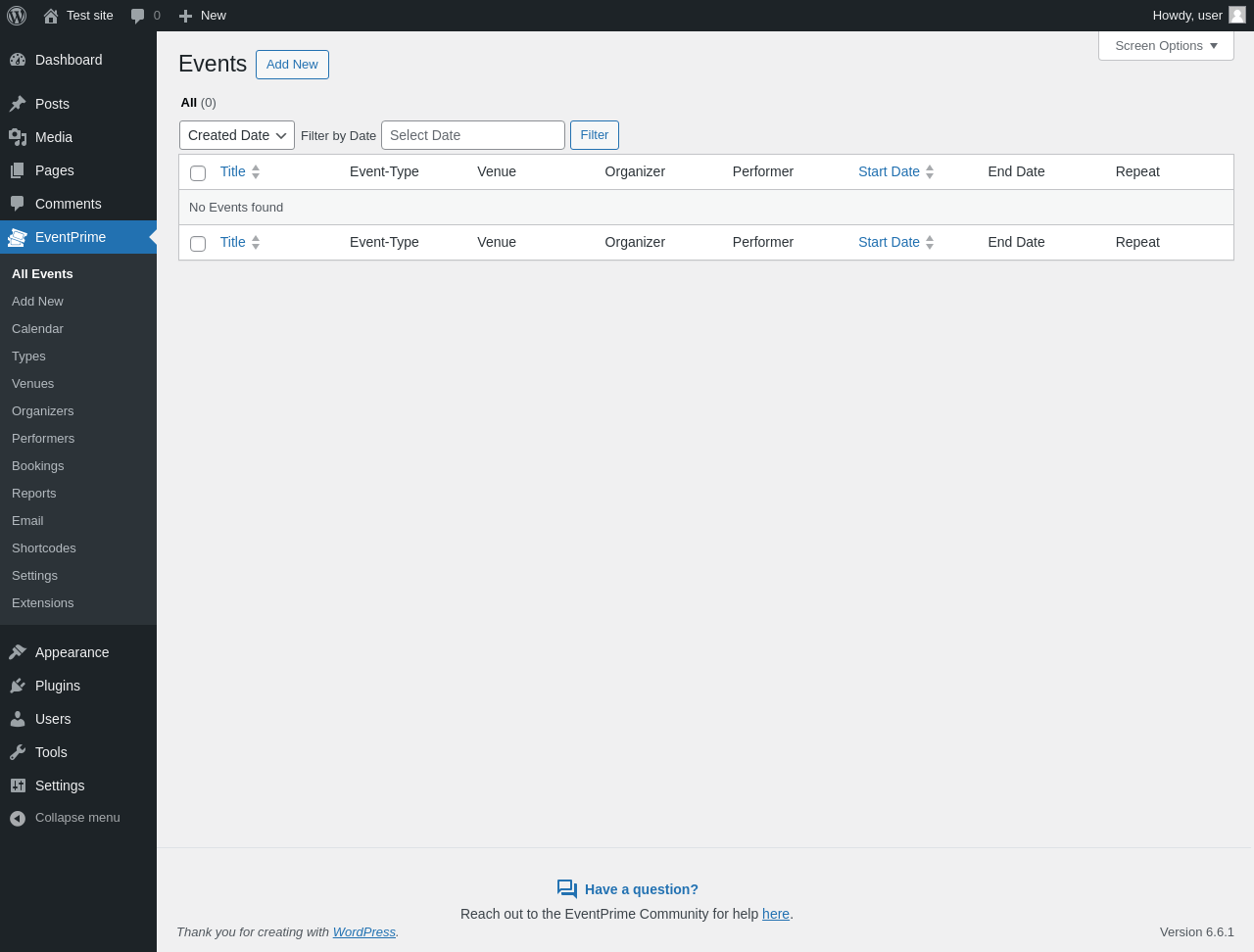Click the Filter button
This screenshot has height=952, width=1254.
point(595,135)
